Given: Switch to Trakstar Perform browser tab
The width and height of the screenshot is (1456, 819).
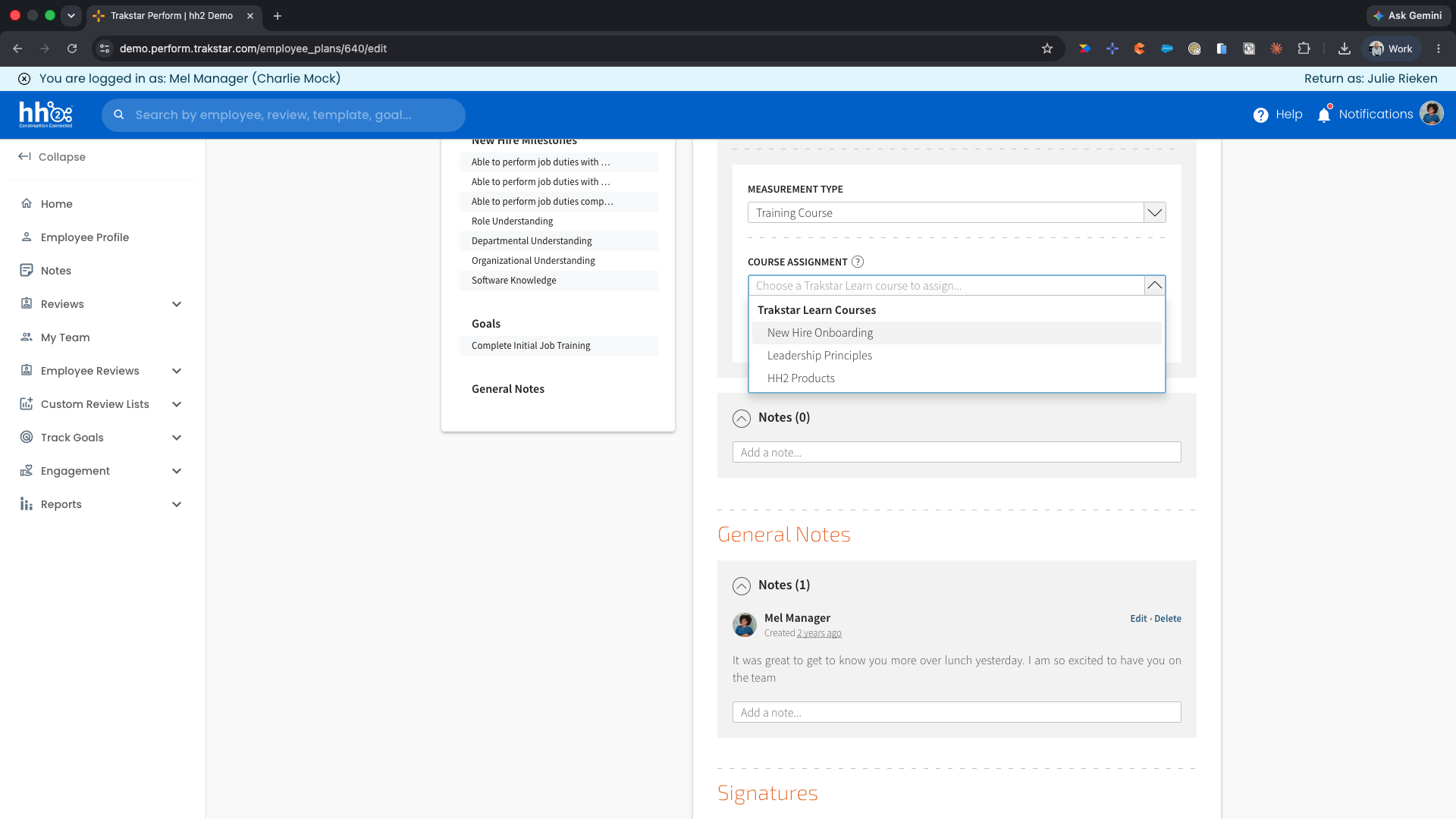Looking at the screenshot, I should point(174,16).
